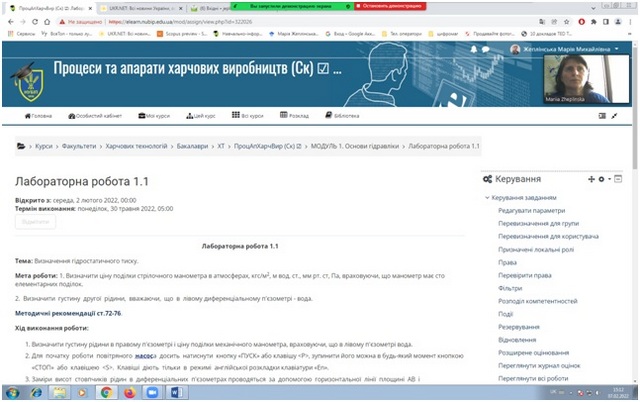Open Розклад menu item
This screenshot has height=402, width=640.
click(294, 115)
